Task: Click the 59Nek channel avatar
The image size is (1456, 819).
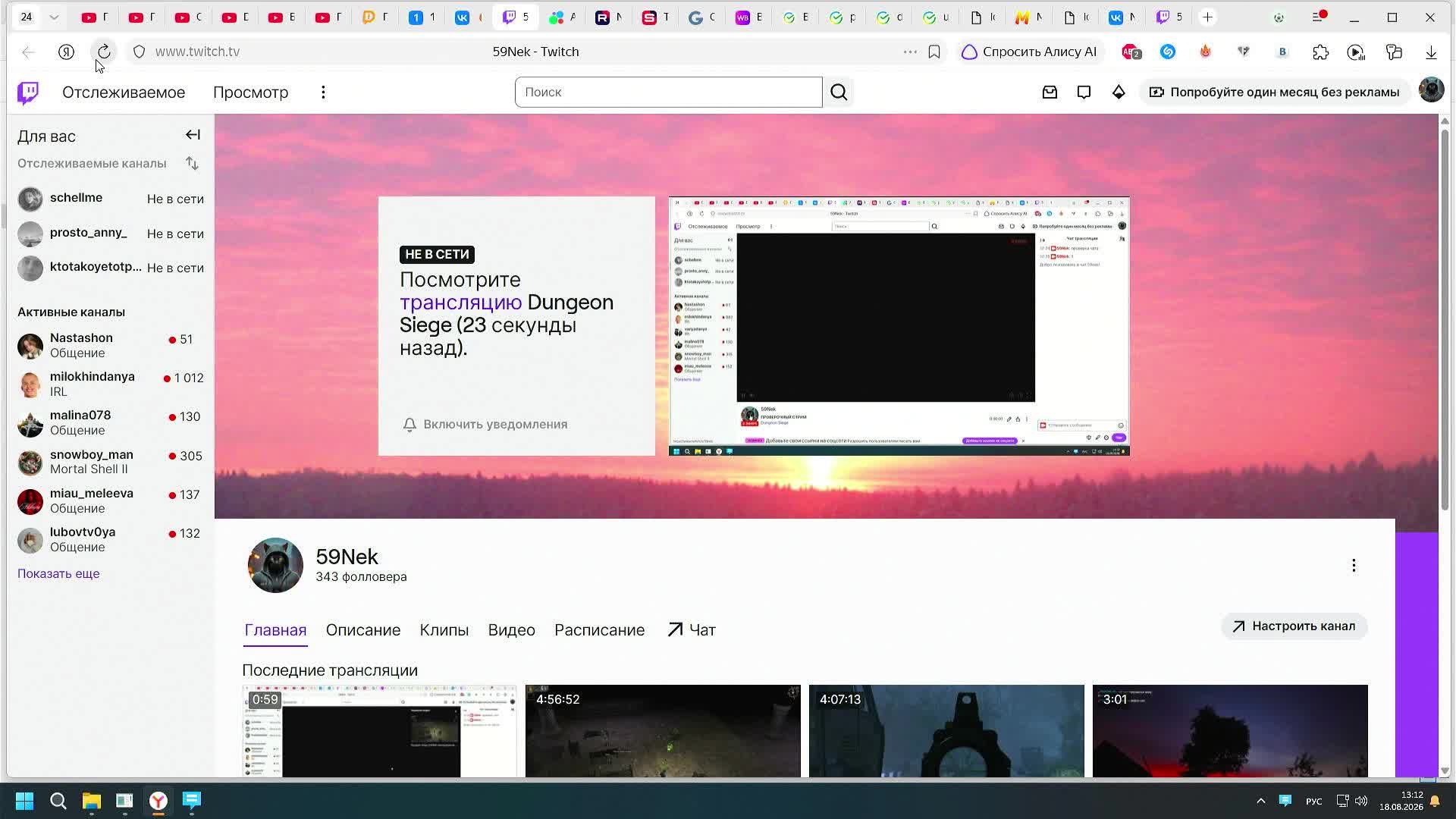Action: pyautogui.click(x=275, y=566)
